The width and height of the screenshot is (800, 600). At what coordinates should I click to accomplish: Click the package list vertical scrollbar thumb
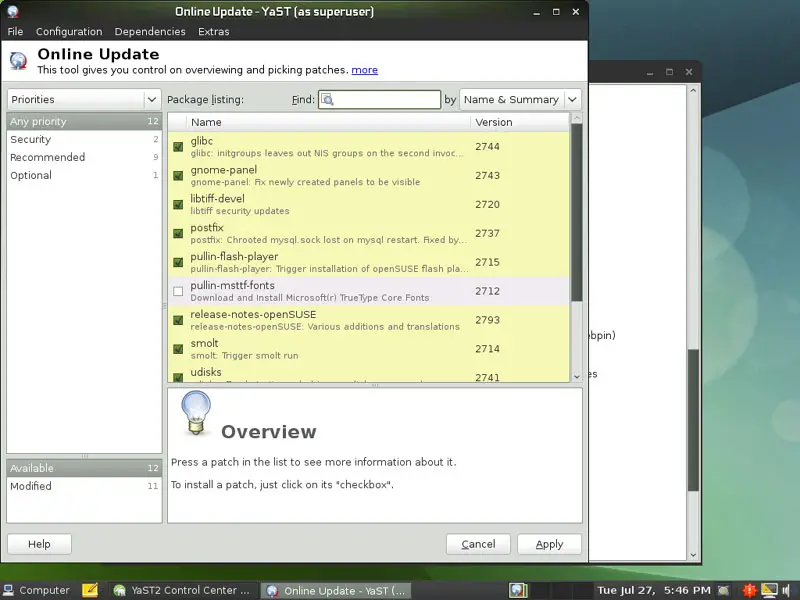pos(577,212)
